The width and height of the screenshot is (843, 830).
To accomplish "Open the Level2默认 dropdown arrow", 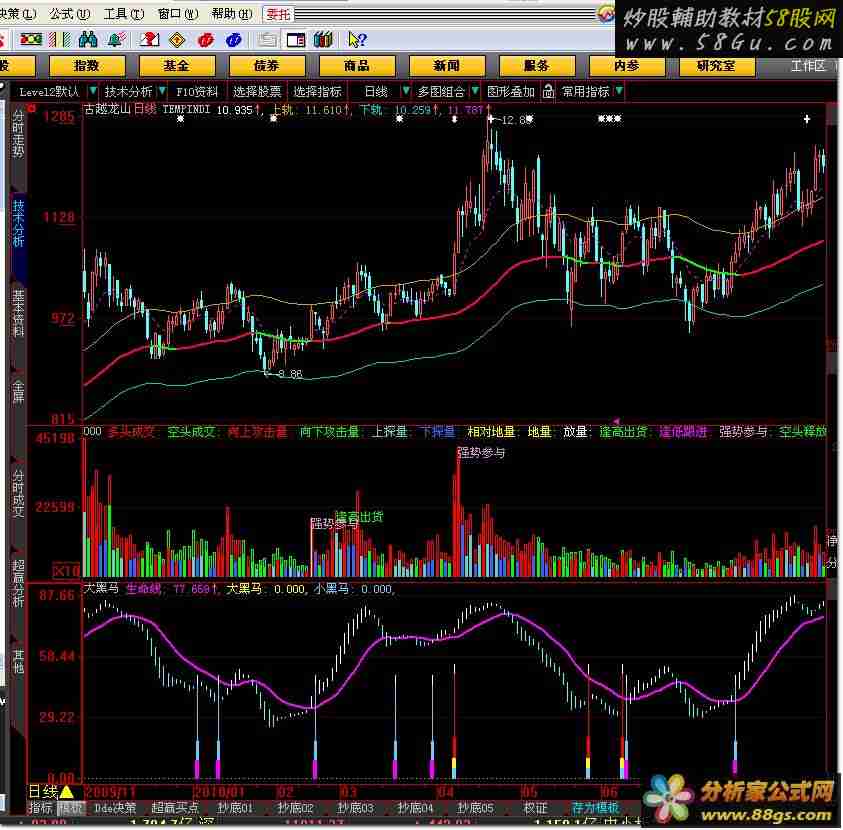I will coord(93,90).
